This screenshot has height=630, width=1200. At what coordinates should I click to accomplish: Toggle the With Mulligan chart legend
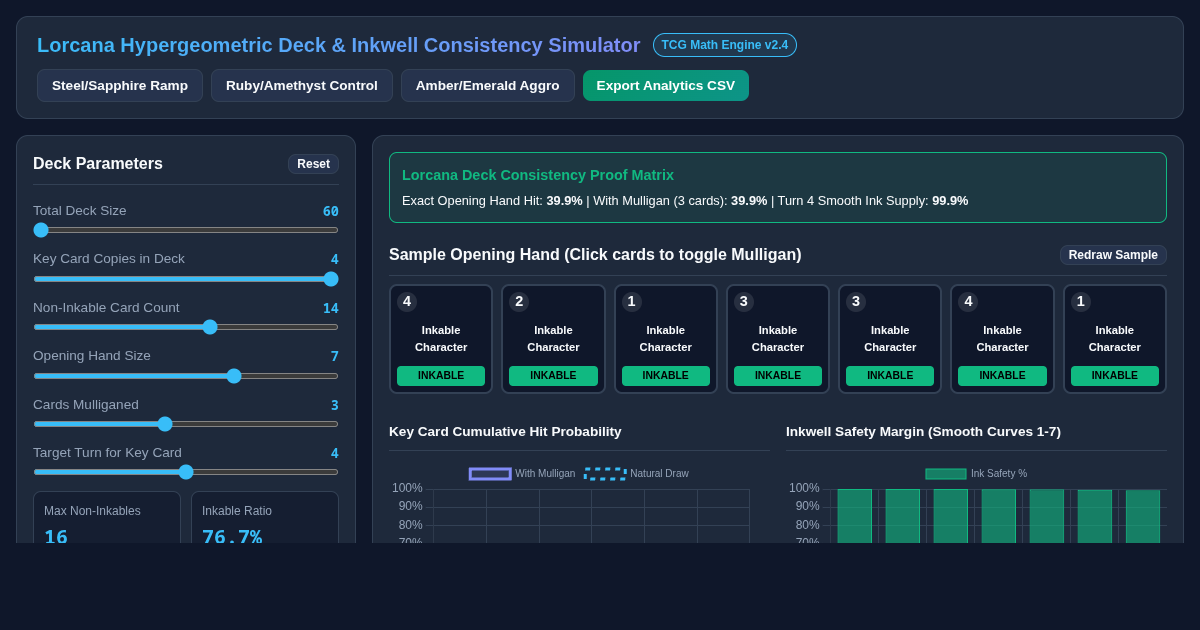click(x=522, y=474)
